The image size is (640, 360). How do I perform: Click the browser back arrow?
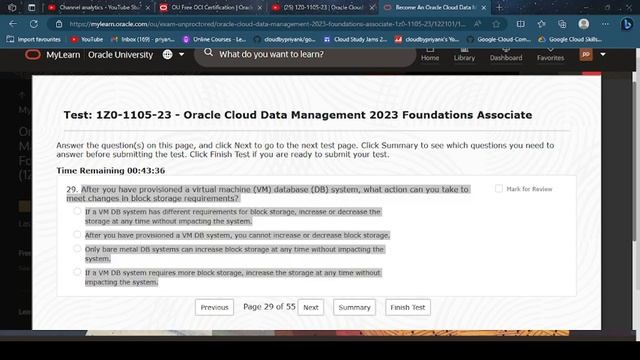click(13, 24)
